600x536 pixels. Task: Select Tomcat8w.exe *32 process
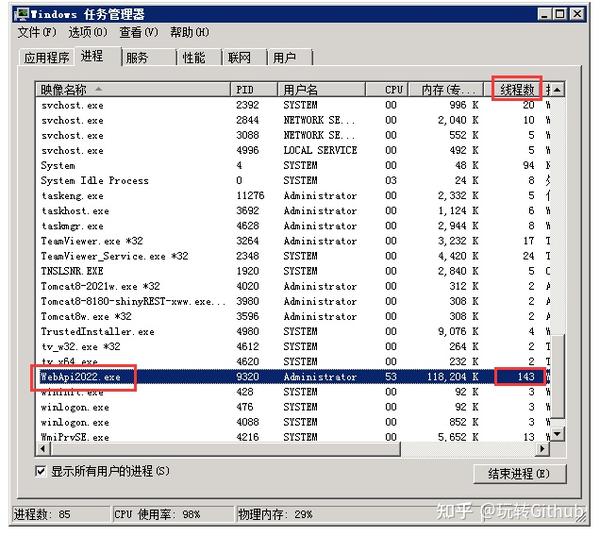pyautogui.click(x=292, y=316)
